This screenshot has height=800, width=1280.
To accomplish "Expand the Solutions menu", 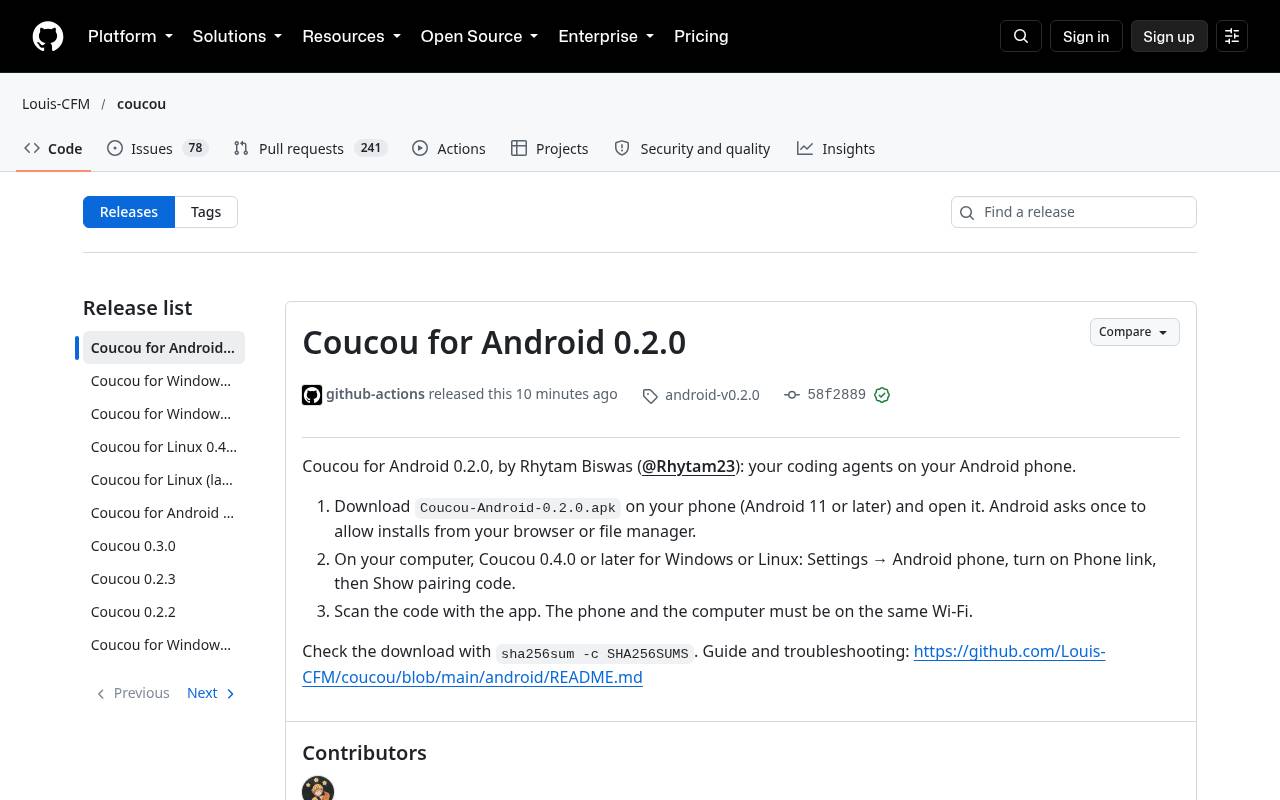I will tap(237, 36).
